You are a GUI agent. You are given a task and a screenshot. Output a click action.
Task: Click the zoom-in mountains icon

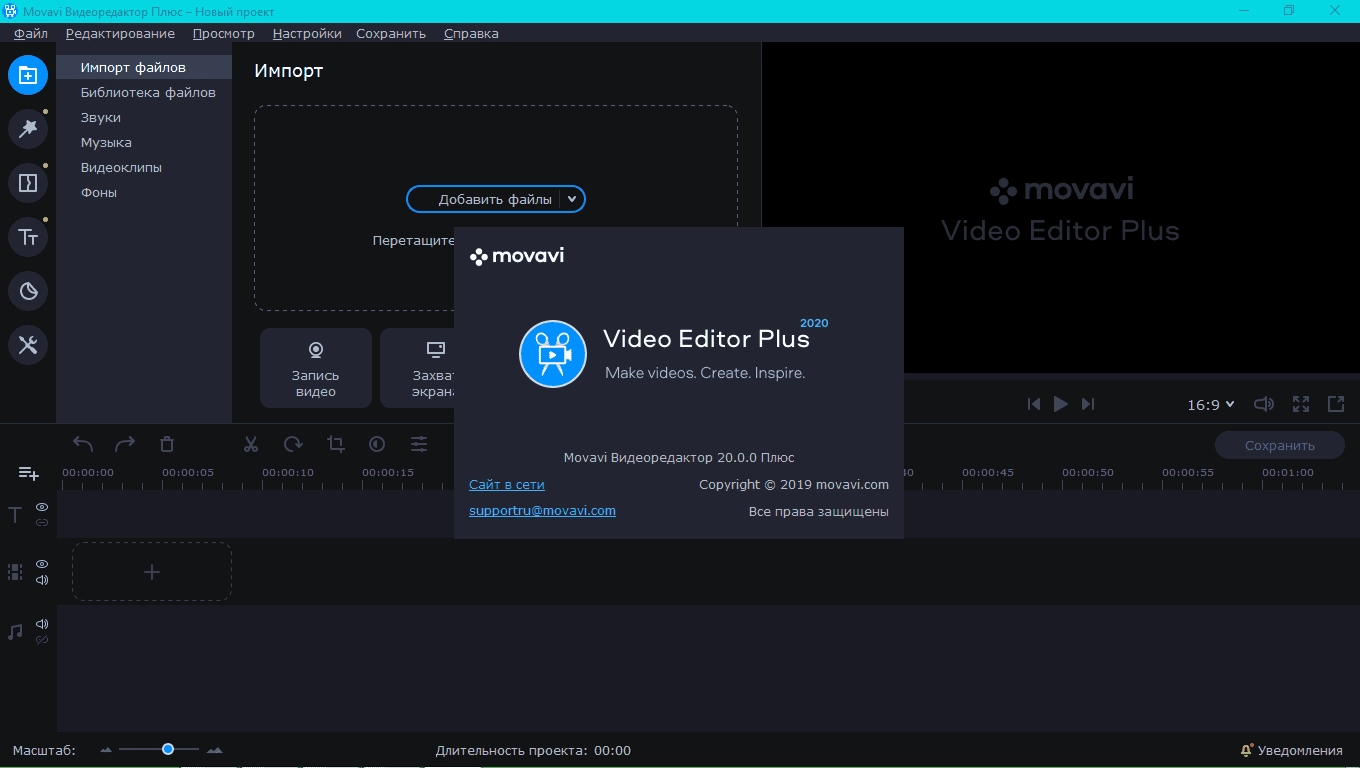point(214,750)
